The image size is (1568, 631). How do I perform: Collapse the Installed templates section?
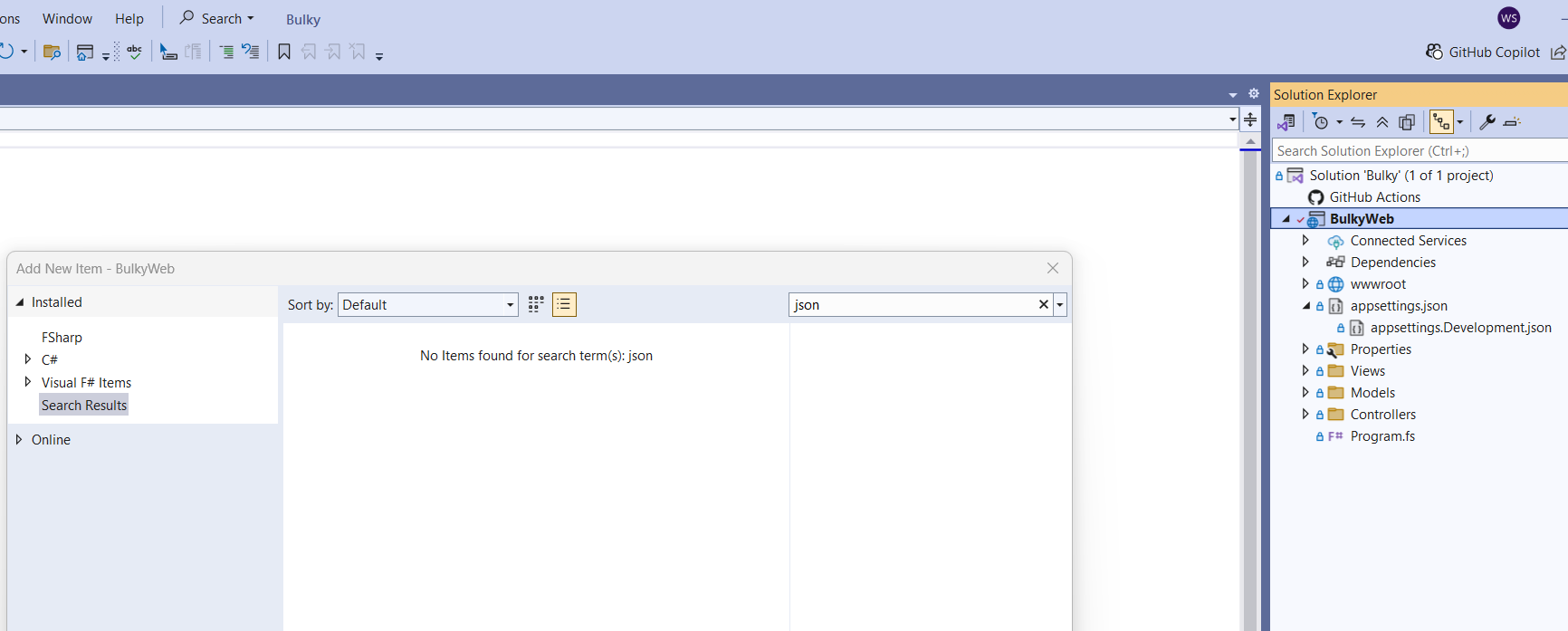click(19, 302)
